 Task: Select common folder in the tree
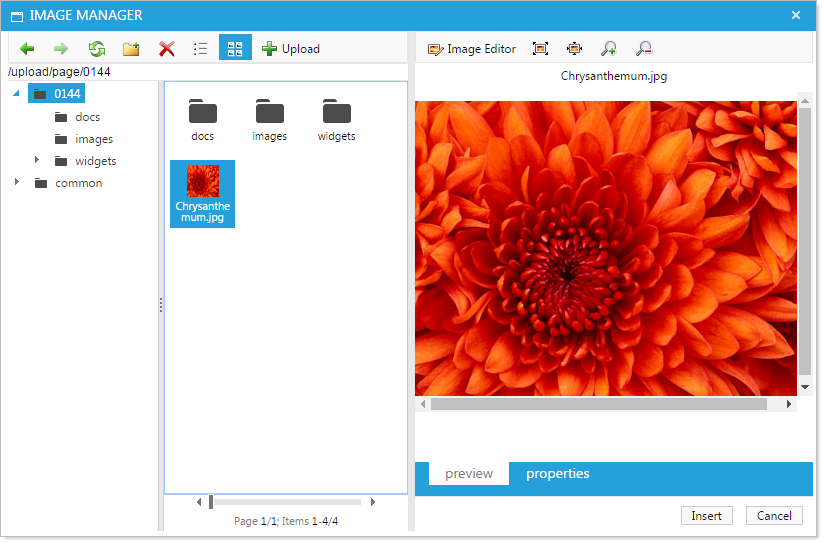click(68, 183)
